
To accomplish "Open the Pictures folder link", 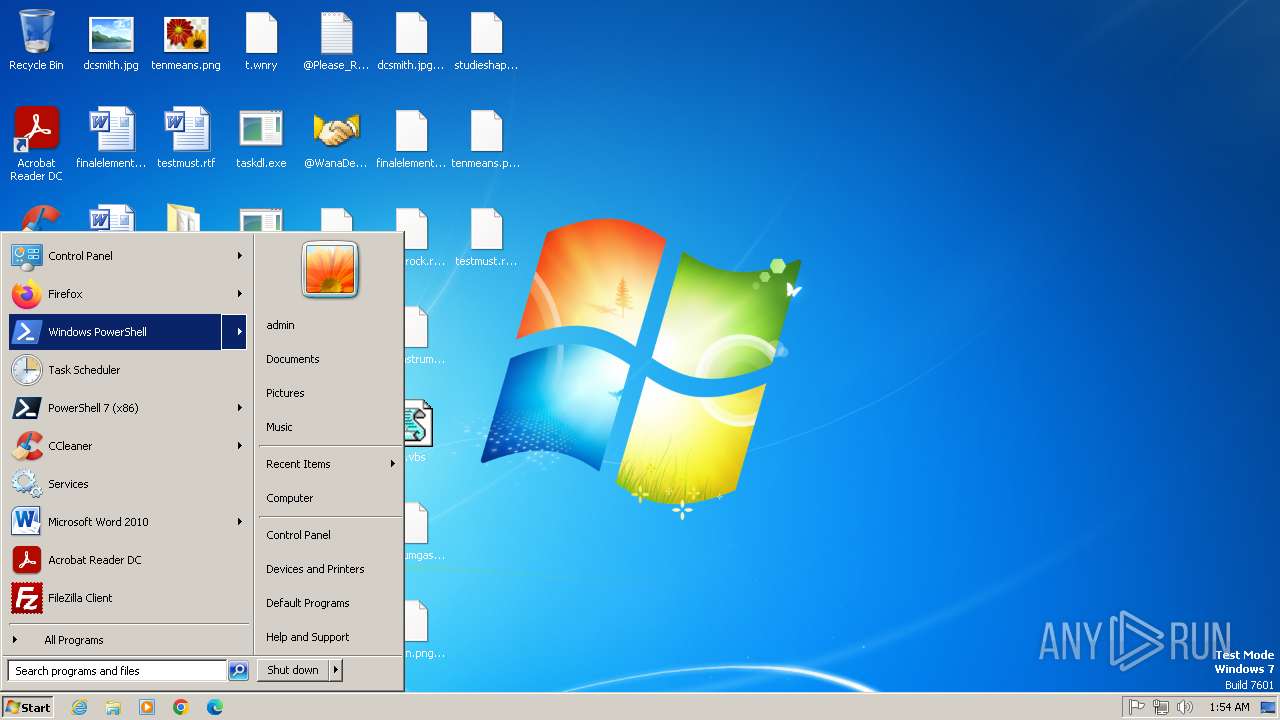I will click(x=285, y=393).
